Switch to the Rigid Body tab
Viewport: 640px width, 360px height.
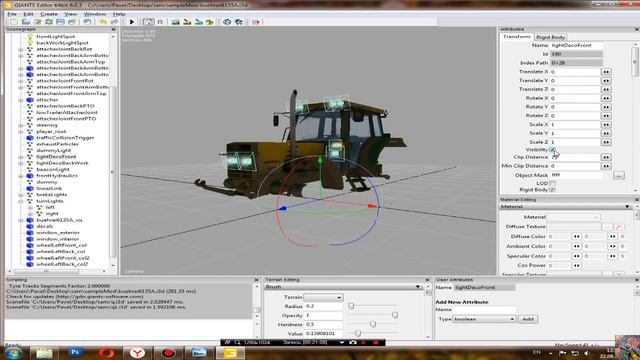pos(550,37)
